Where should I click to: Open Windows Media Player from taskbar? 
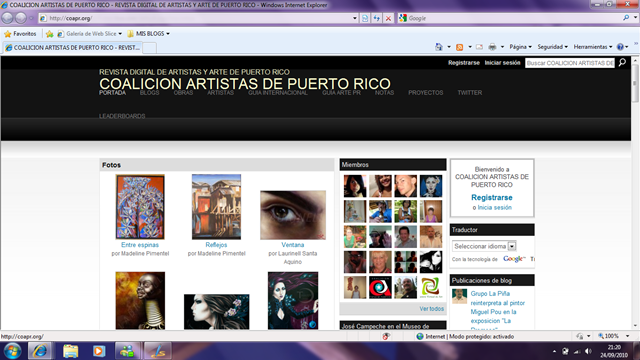98,351
